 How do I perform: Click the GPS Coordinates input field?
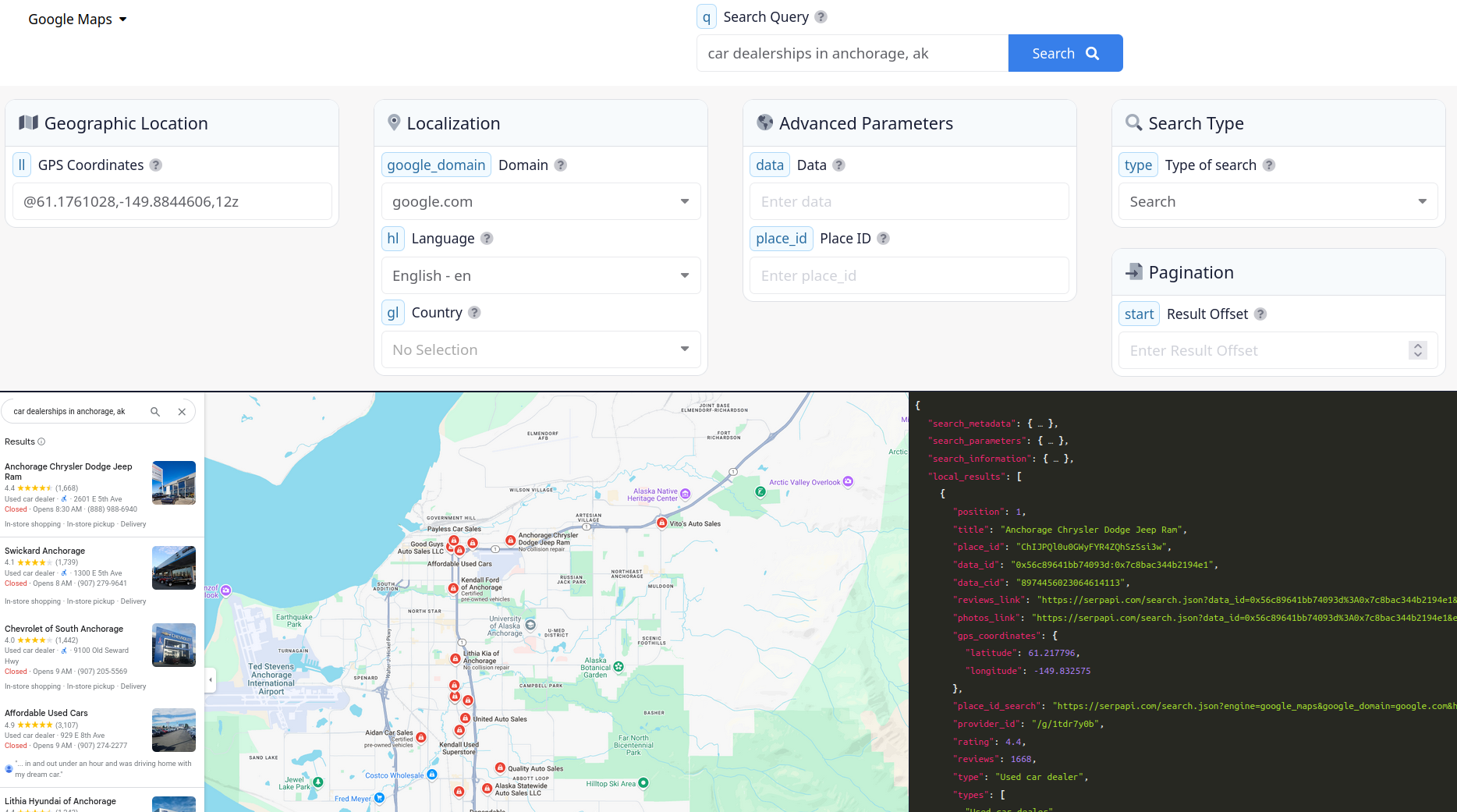[172, 201]
